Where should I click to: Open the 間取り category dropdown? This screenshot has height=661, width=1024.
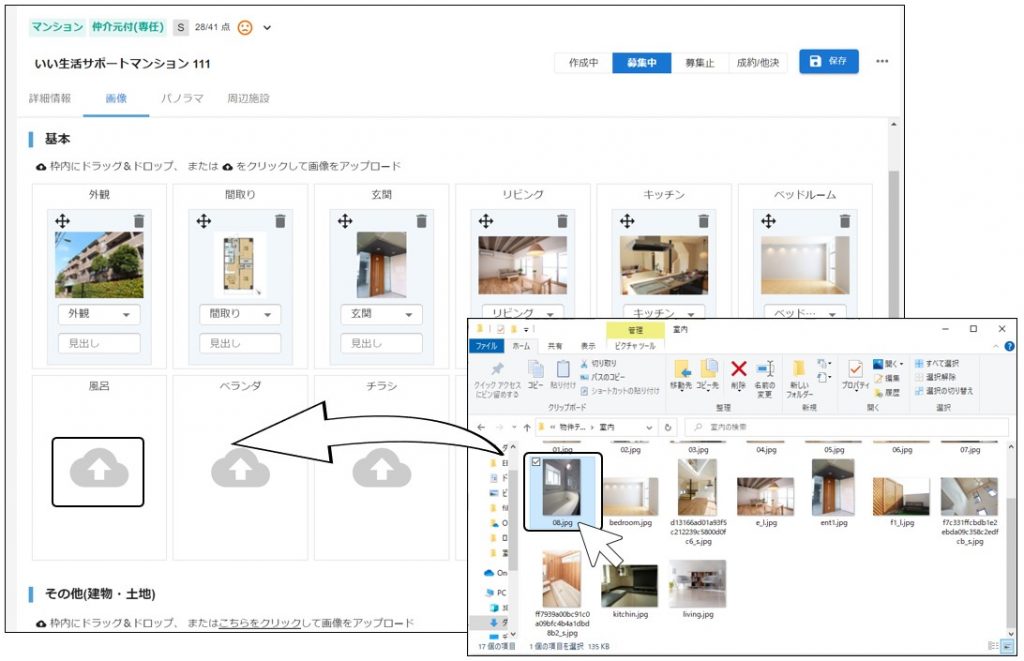[x=240, y=314]
